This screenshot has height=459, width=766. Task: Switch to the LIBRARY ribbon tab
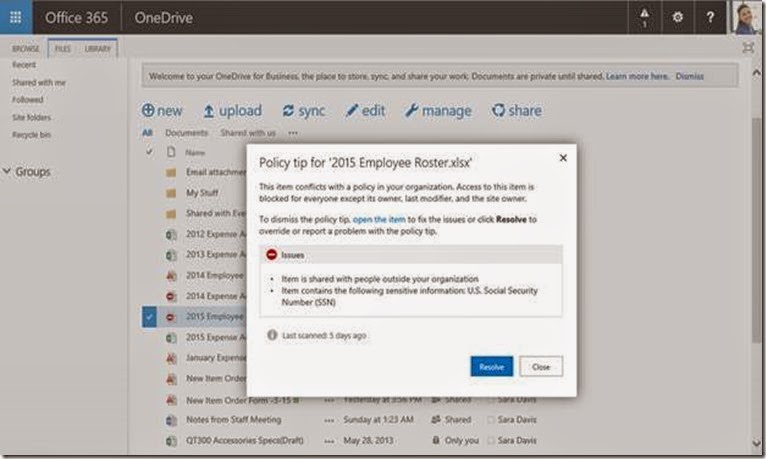98,49
